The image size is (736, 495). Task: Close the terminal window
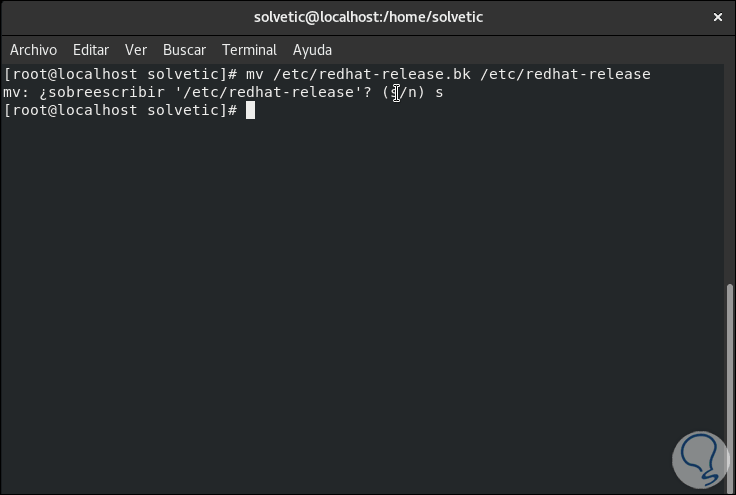[715, 17]
